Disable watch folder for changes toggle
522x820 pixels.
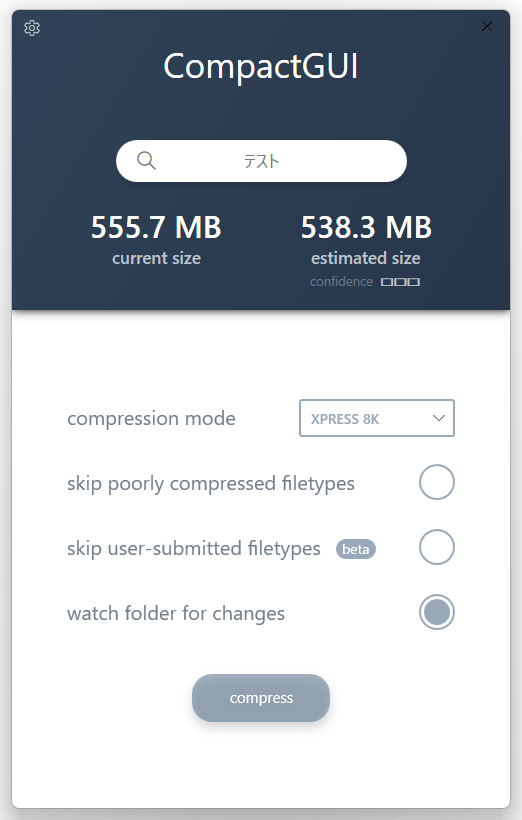tap(437, 612)
